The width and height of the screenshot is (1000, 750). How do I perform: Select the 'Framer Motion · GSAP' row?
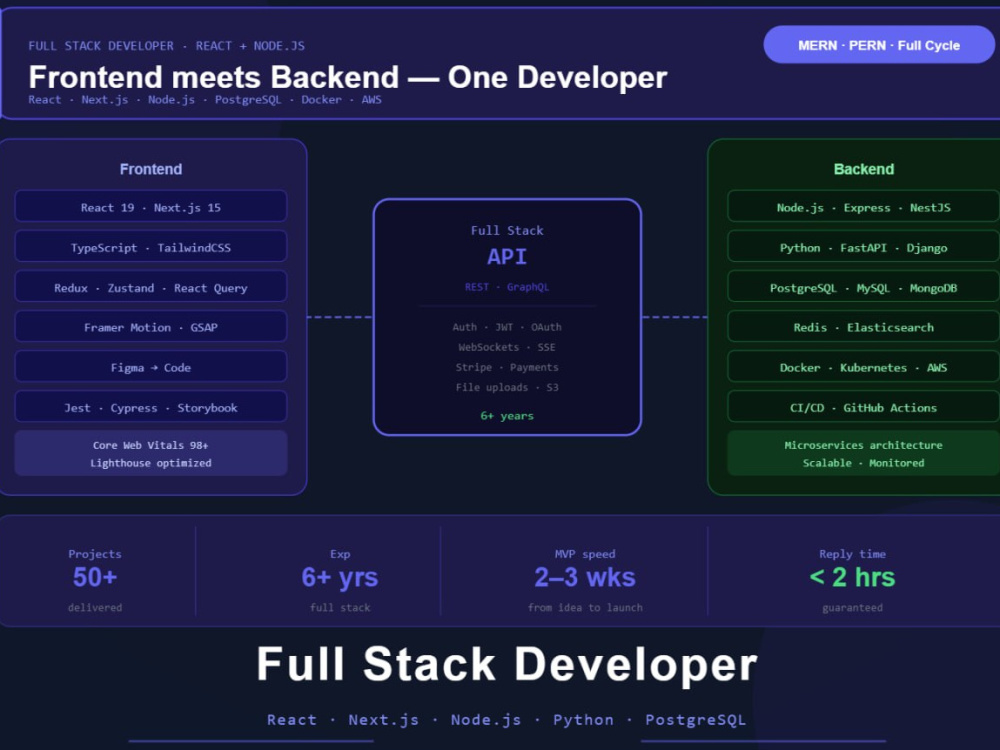click(x=151, y=327)
